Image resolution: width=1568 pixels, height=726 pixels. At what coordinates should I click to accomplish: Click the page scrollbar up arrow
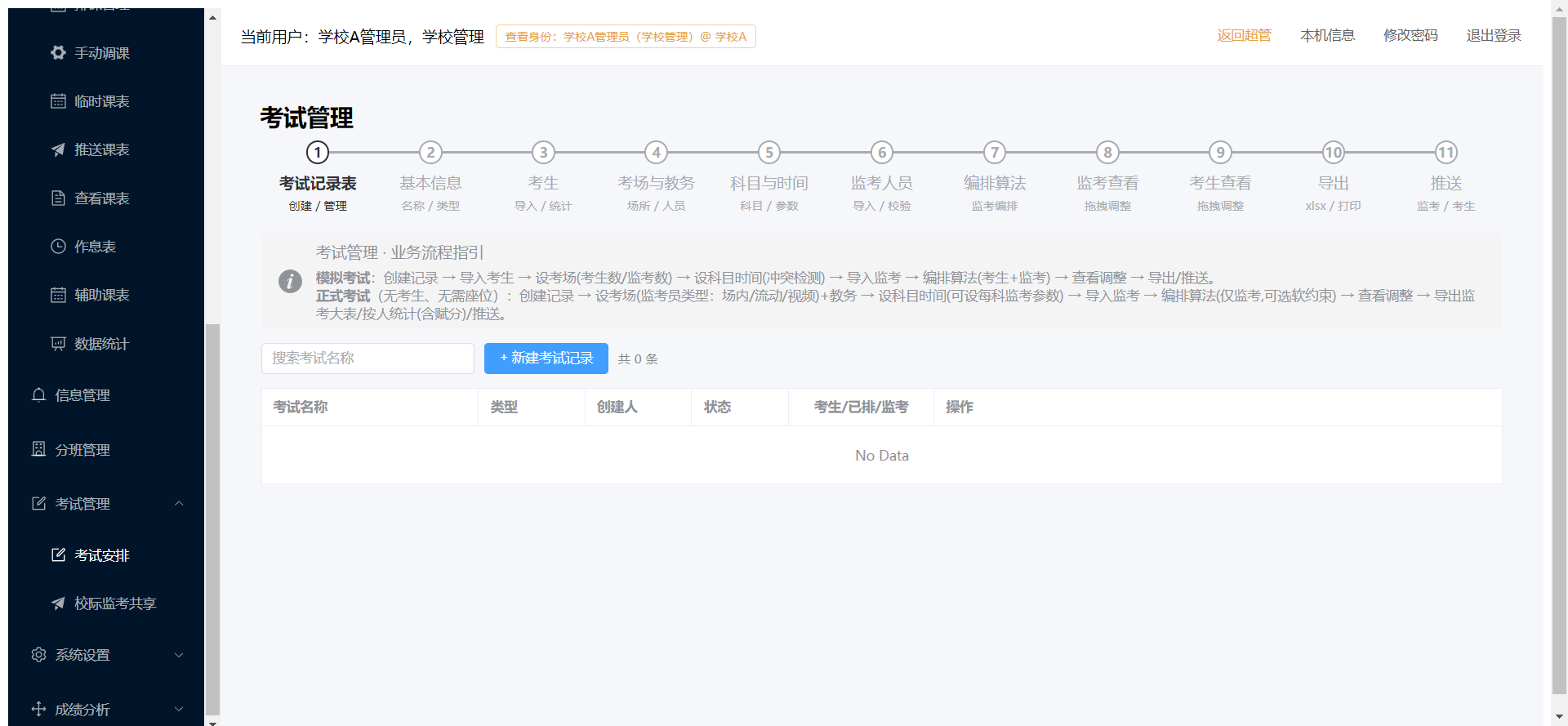click(1559, 9)
